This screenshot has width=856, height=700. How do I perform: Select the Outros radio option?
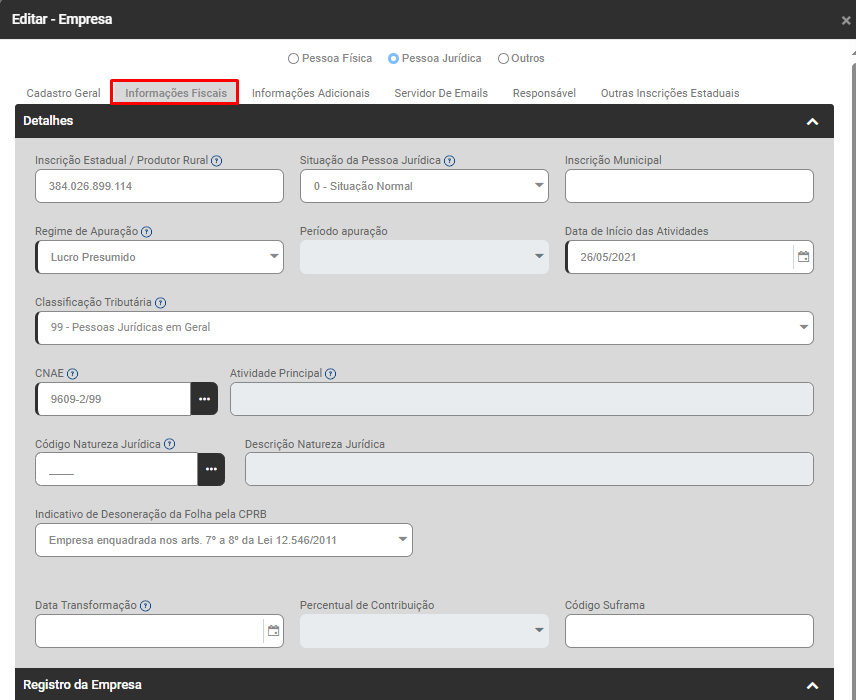tap(503, 59)
